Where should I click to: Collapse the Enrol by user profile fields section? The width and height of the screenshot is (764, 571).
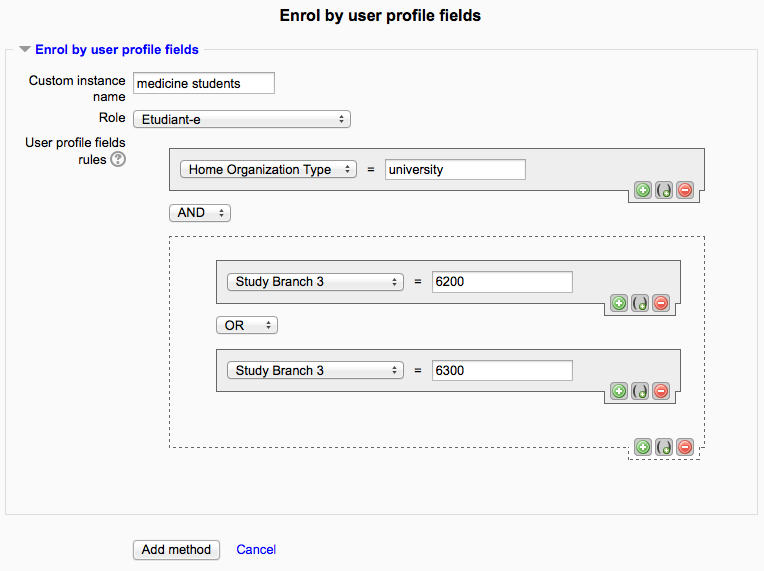25,49
